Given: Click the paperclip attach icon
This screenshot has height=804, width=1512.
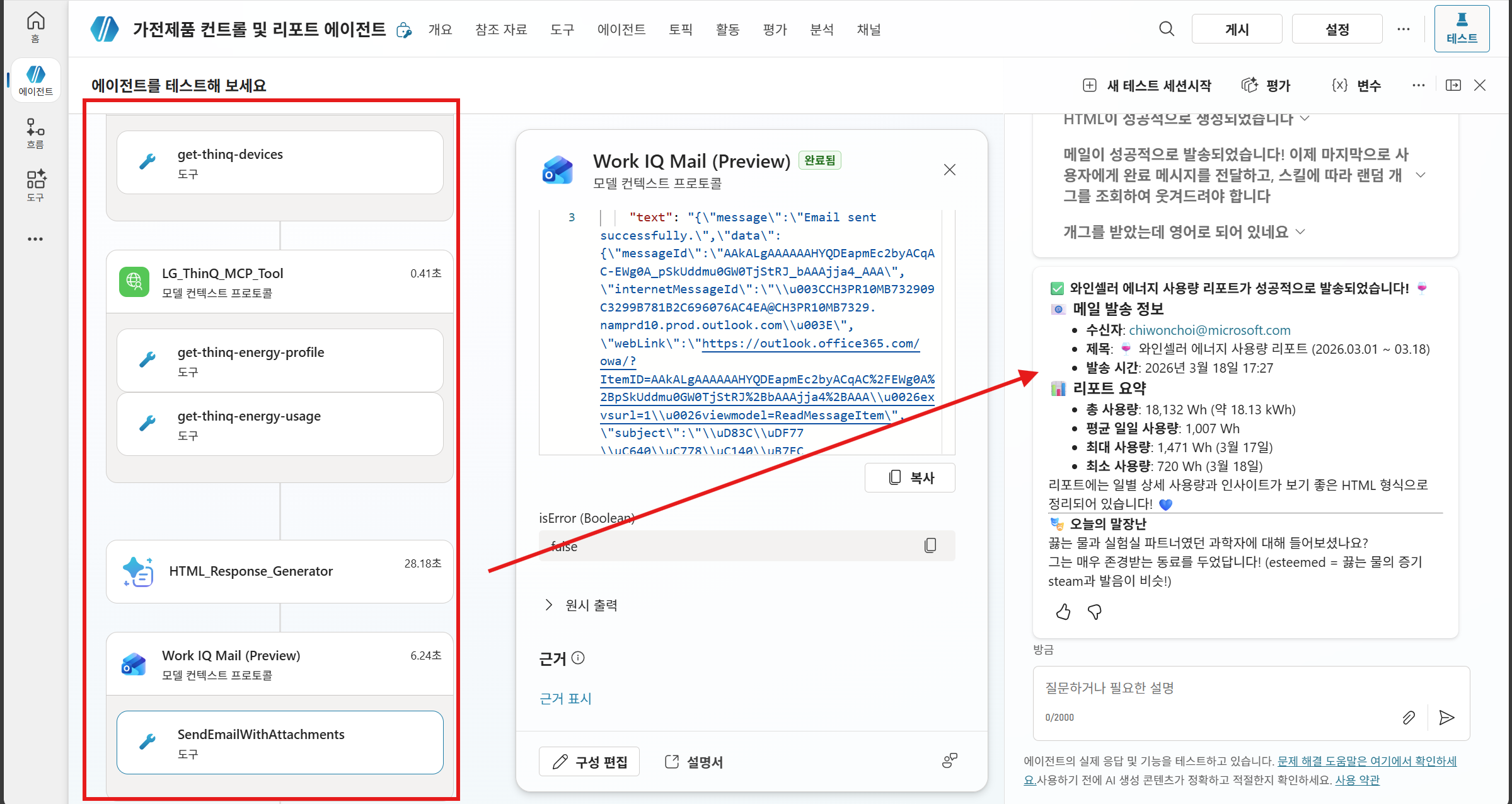Looking at the screenshot, I should (x=1409, y=718).
